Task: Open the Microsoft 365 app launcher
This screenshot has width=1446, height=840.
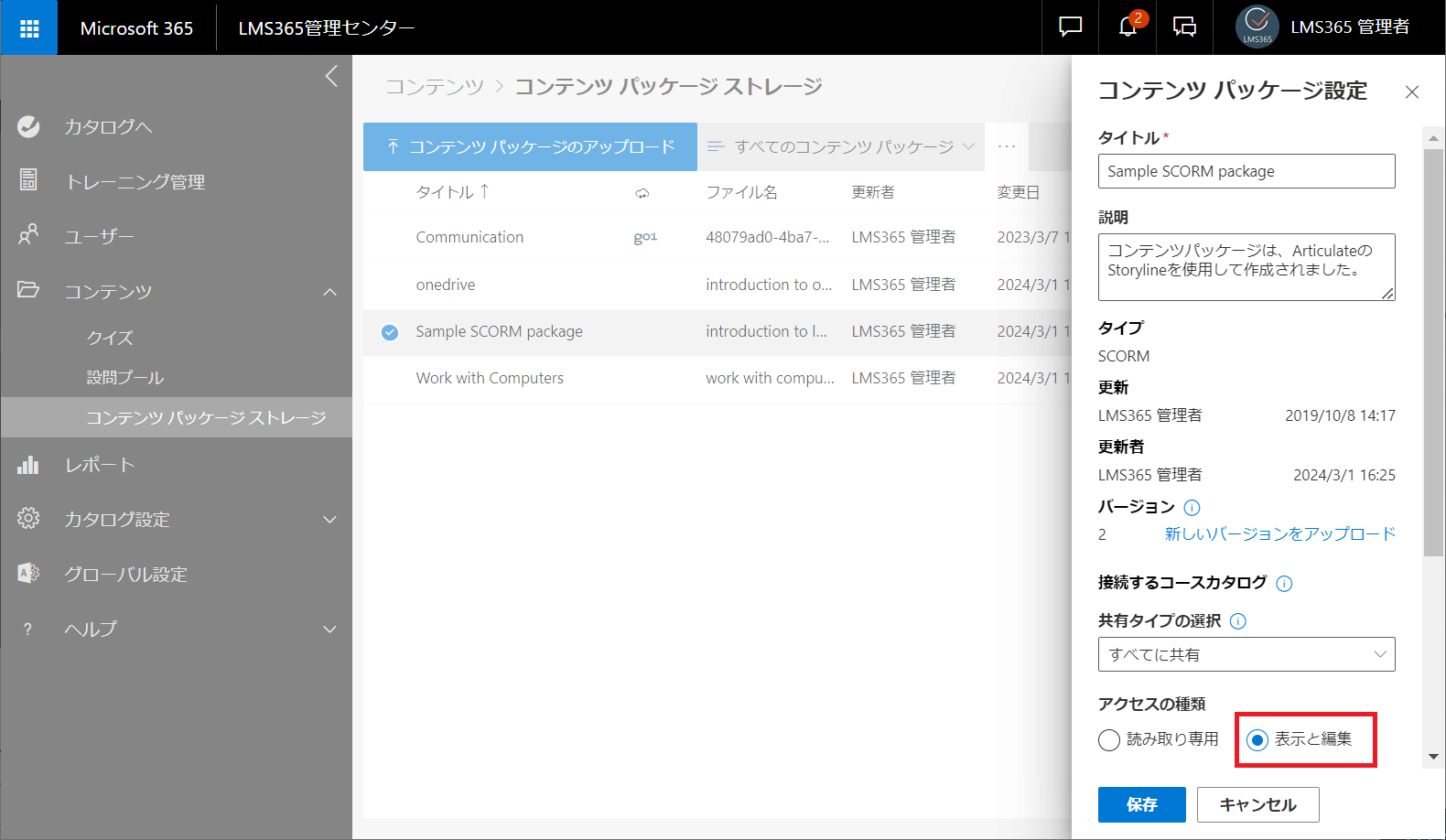Action: 29,28
